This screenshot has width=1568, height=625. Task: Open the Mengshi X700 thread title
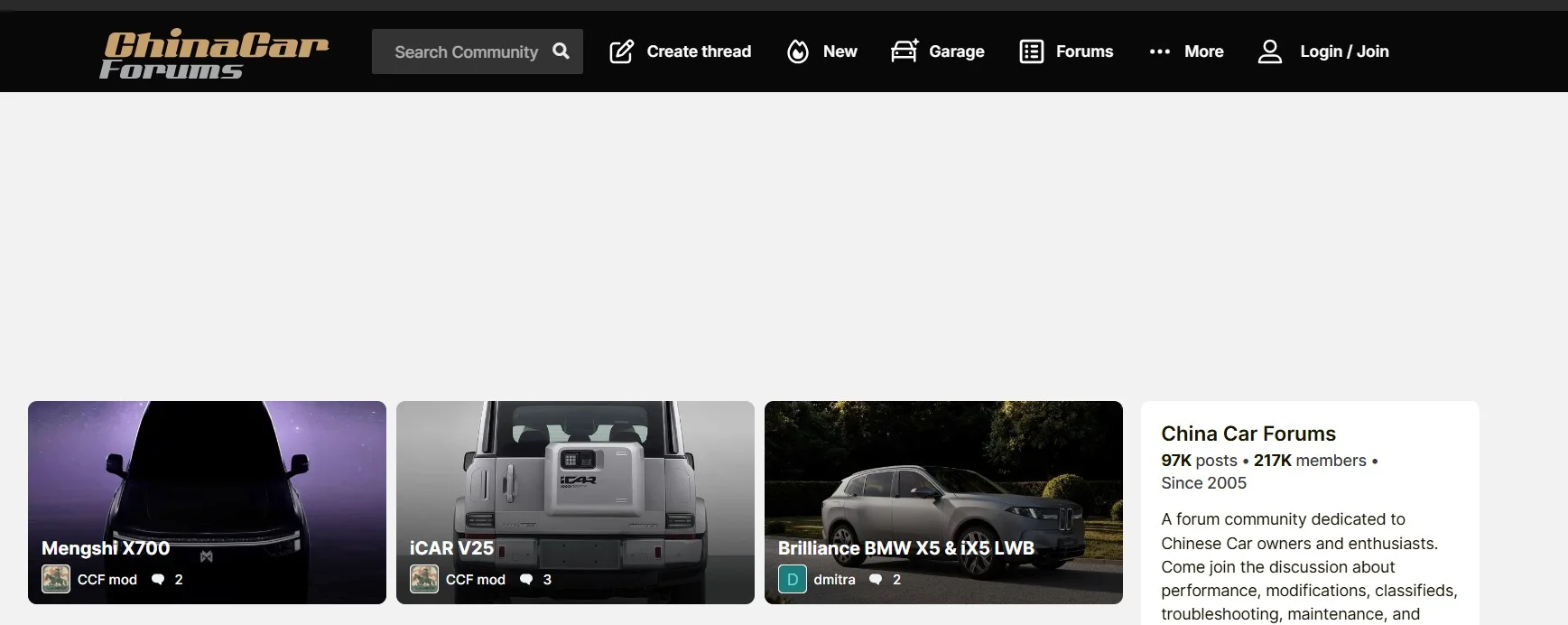pyautogui.click(x=106, y=548)
